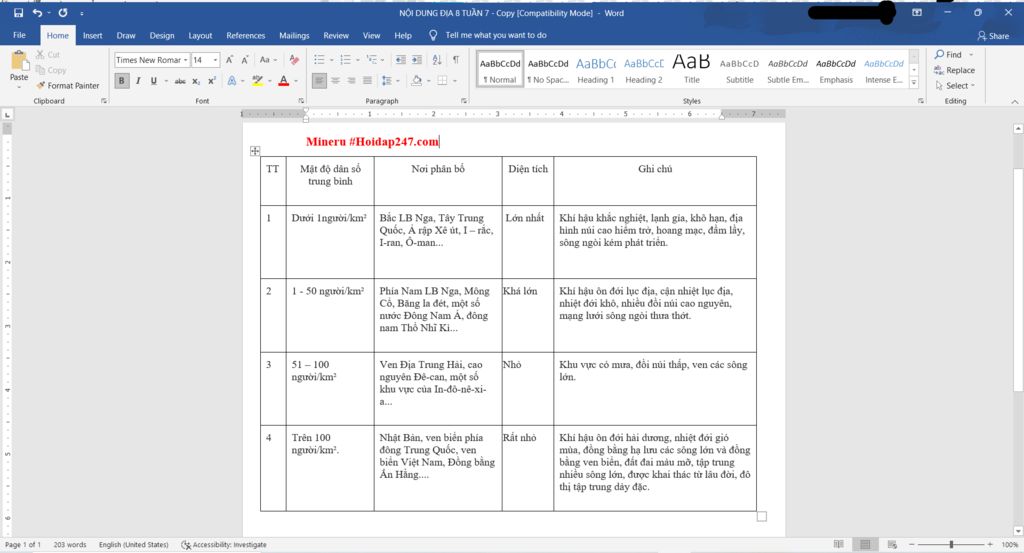Open the highlight color dropdown arrow
This screenshot has height=553, width=1024.
coord(269,81)
